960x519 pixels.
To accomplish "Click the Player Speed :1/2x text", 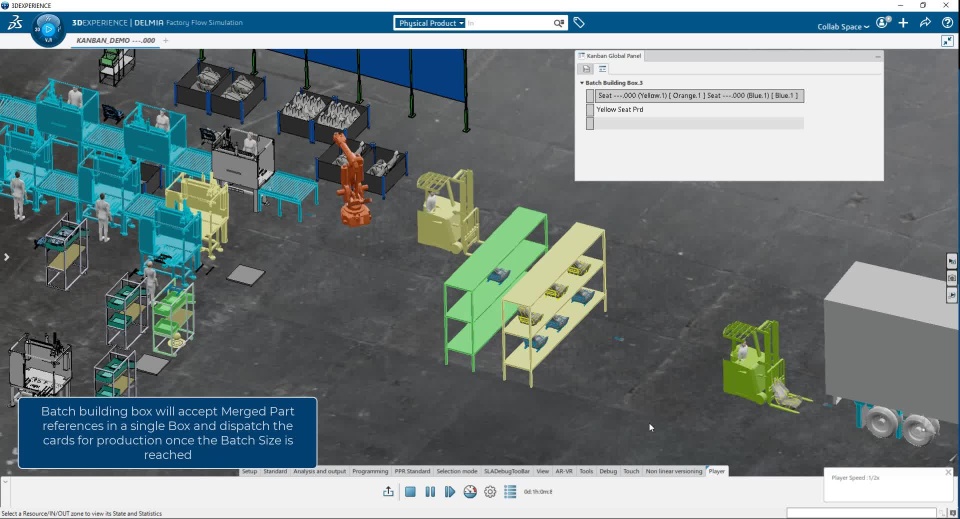I will 855,477.
